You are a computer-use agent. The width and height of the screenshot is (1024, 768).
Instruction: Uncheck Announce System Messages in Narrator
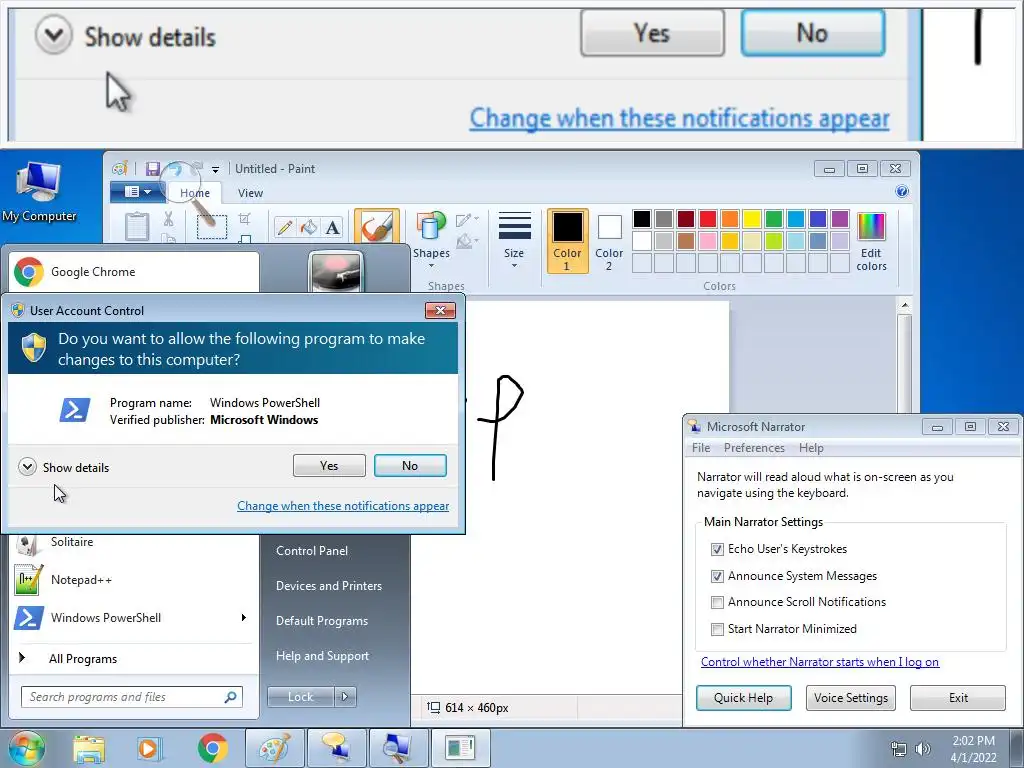click(717, 576)
